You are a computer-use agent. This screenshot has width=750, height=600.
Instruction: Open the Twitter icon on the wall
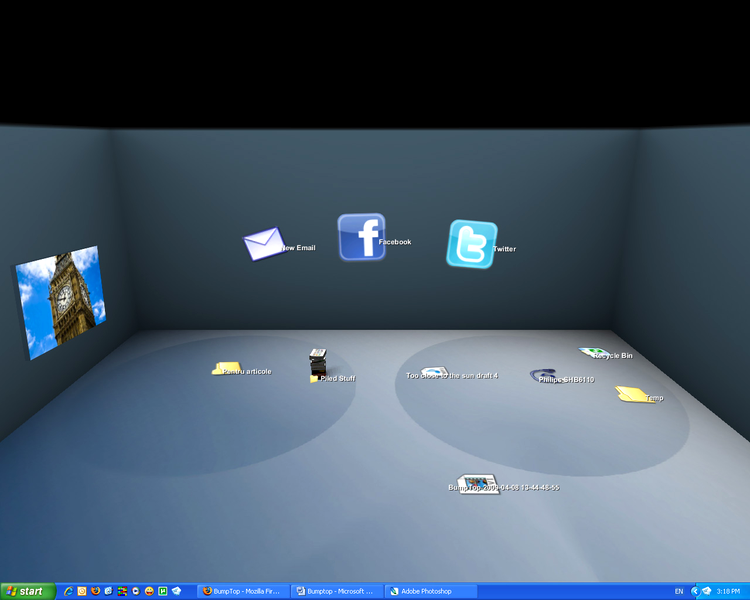coord(472,244)
